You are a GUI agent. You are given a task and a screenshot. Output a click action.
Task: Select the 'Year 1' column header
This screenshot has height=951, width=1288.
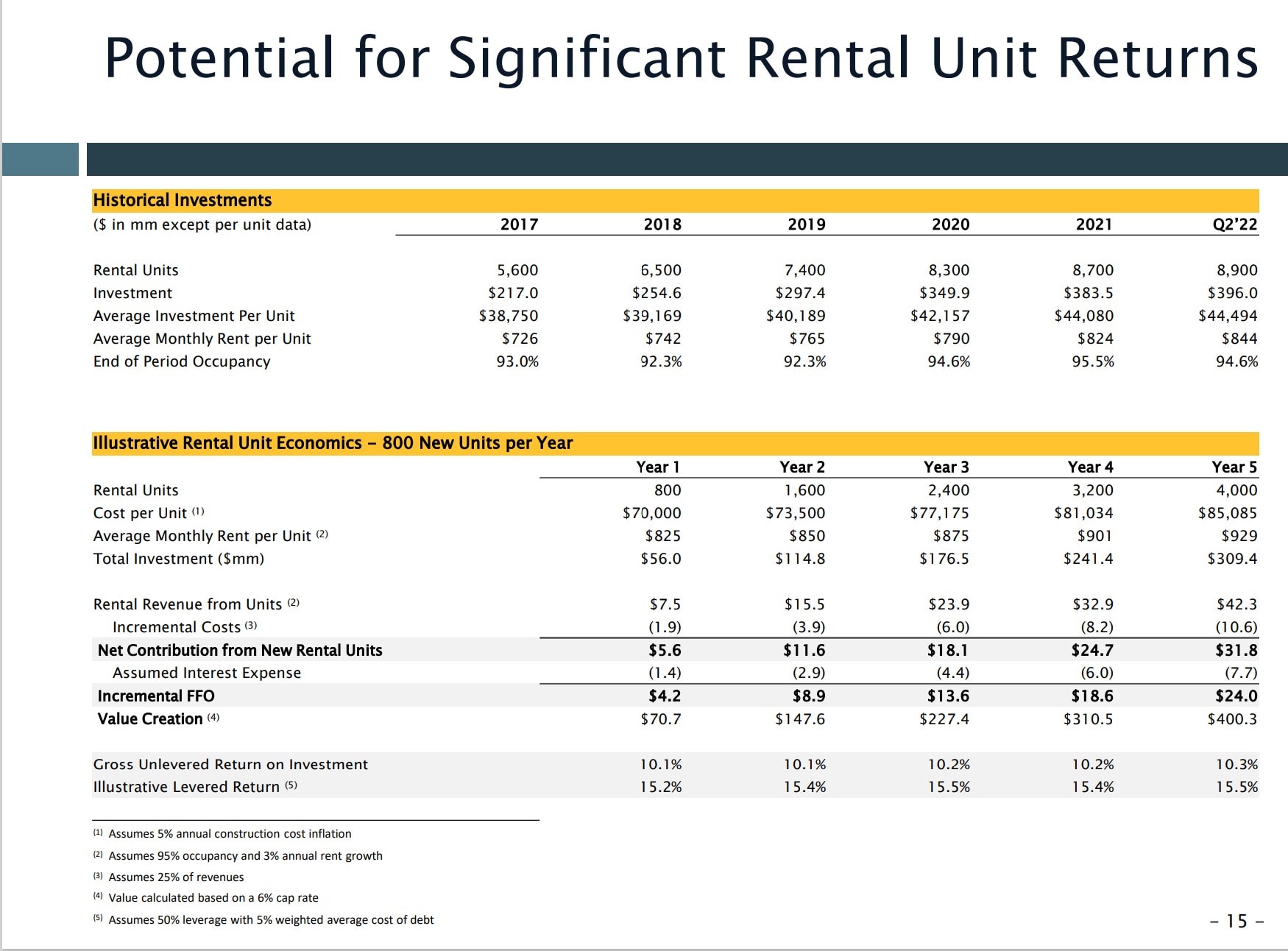tap(658, 467)
